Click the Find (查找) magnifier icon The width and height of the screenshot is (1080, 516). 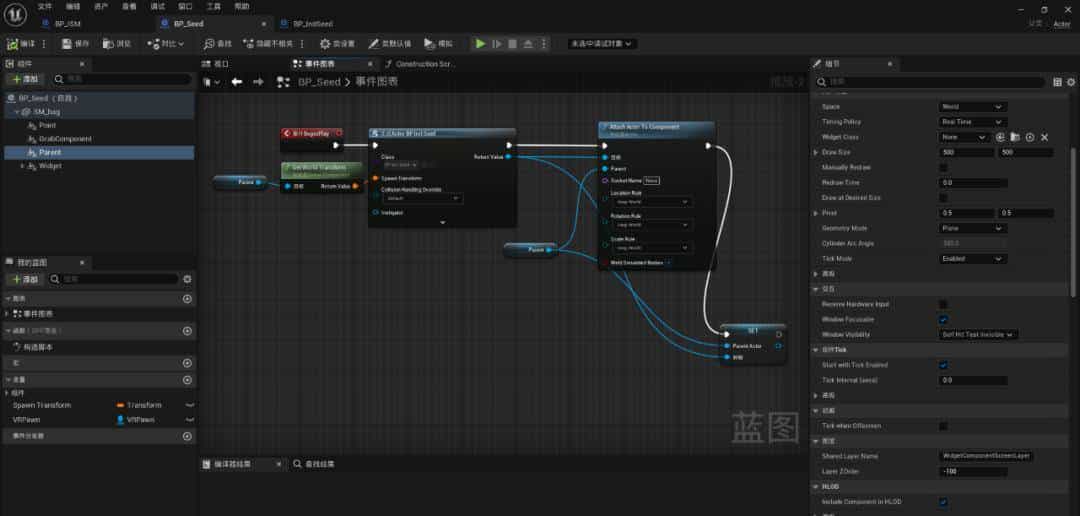tap(210, 44)
